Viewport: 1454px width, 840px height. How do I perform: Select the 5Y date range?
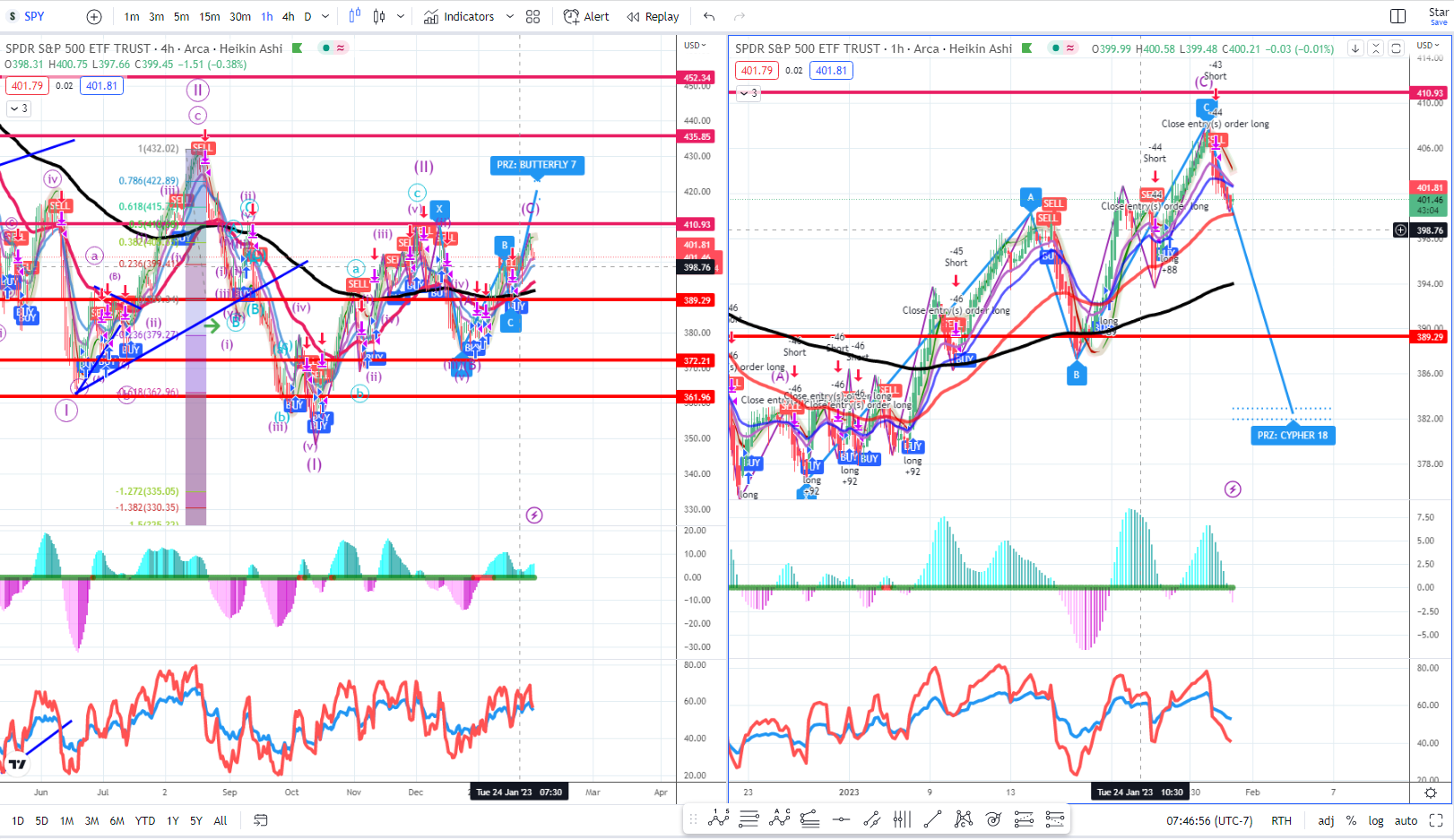(x=196, y=820)
